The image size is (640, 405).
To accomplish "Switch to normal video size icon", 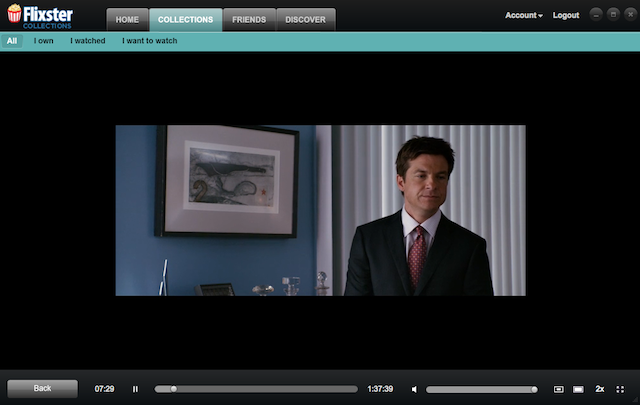I will 578,389.
